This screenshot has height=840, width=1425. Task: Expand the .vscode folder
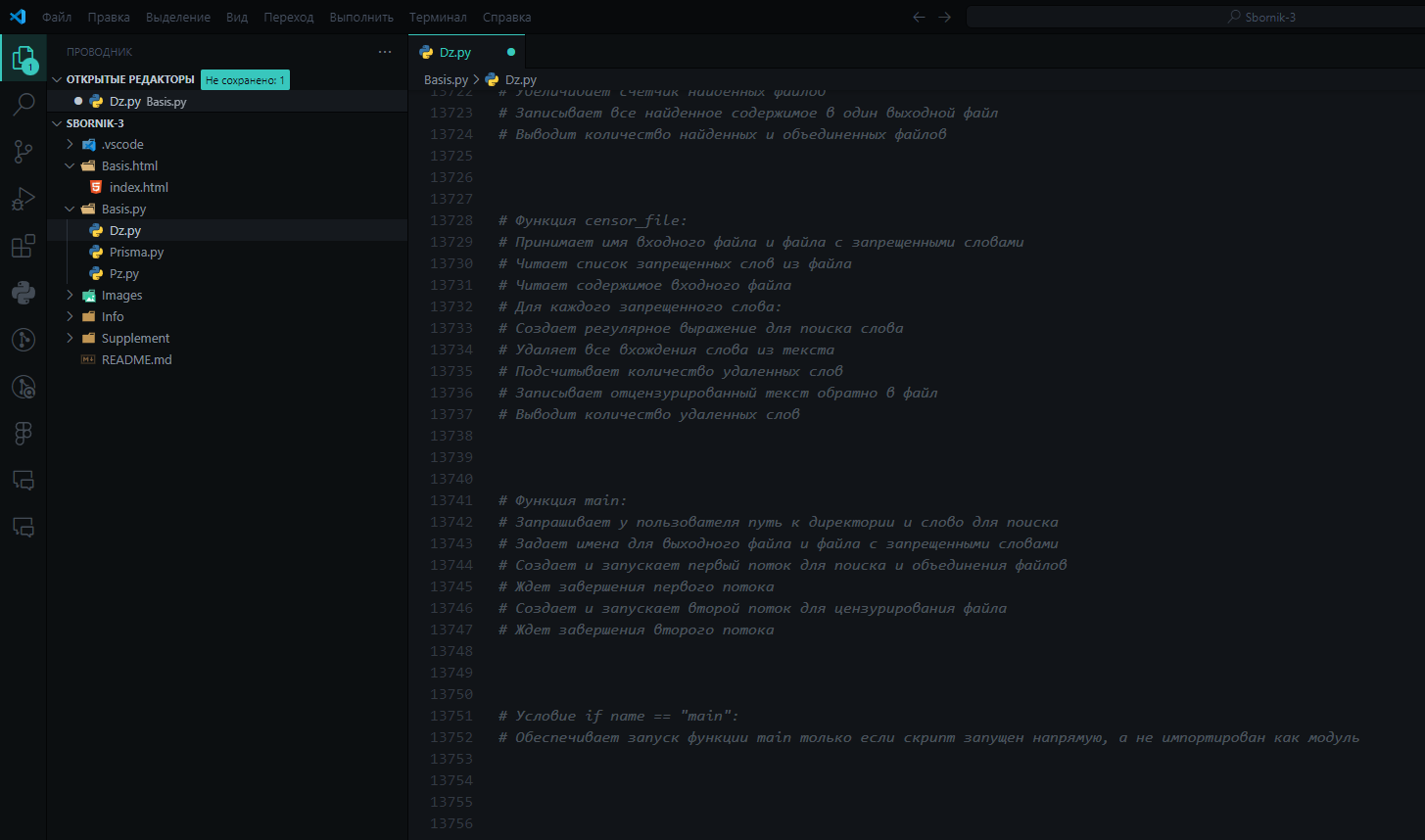122,144
